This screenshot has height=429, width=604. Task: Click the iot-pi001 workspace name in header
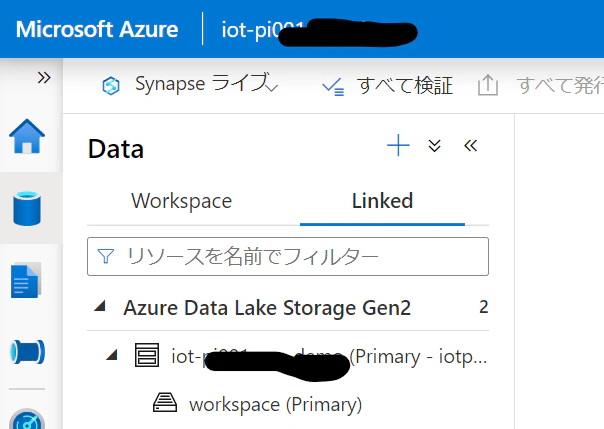tap(319, 30)
